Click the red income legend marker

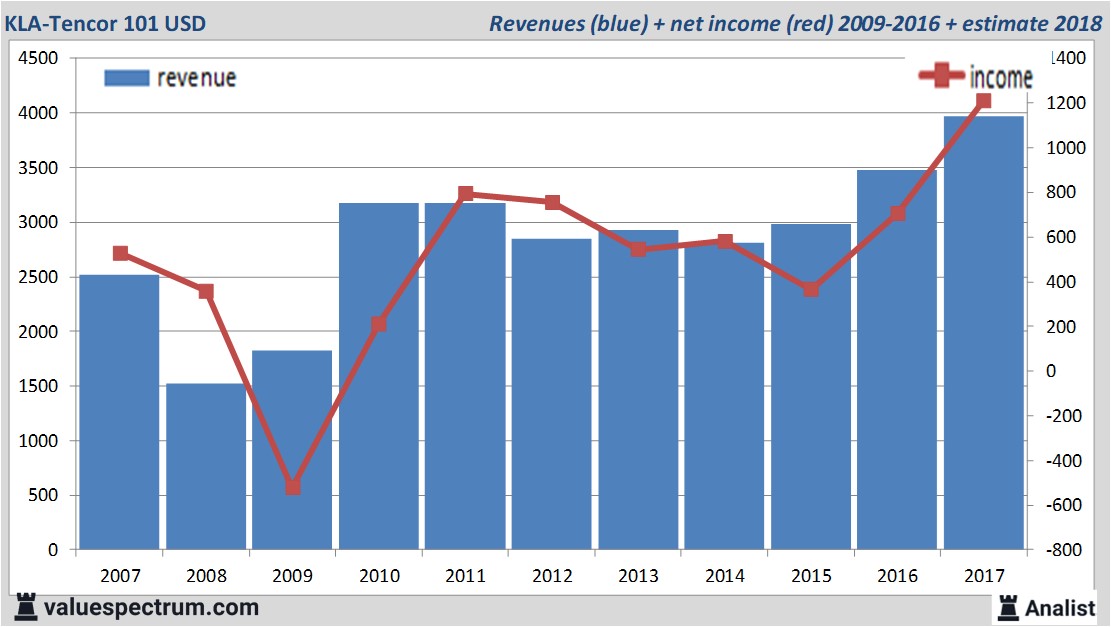pos(942,76)
